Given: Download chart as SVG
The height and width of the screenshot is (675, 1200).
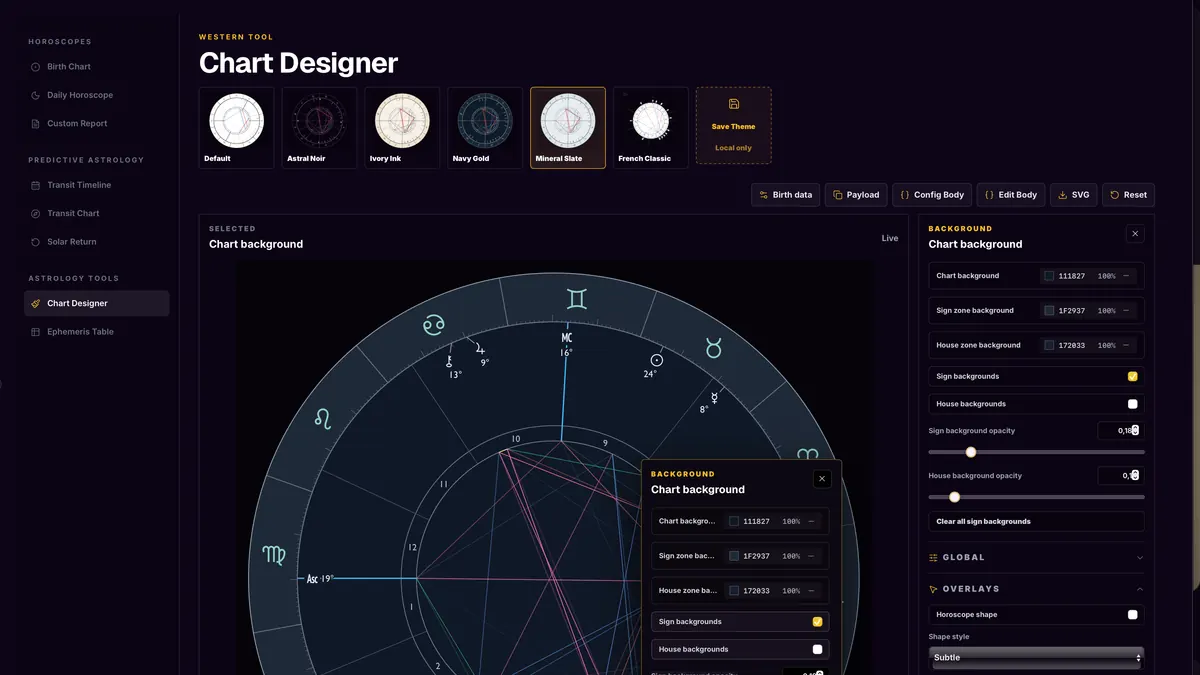Looking at the screenshot, I should [x=1074, y=195].
